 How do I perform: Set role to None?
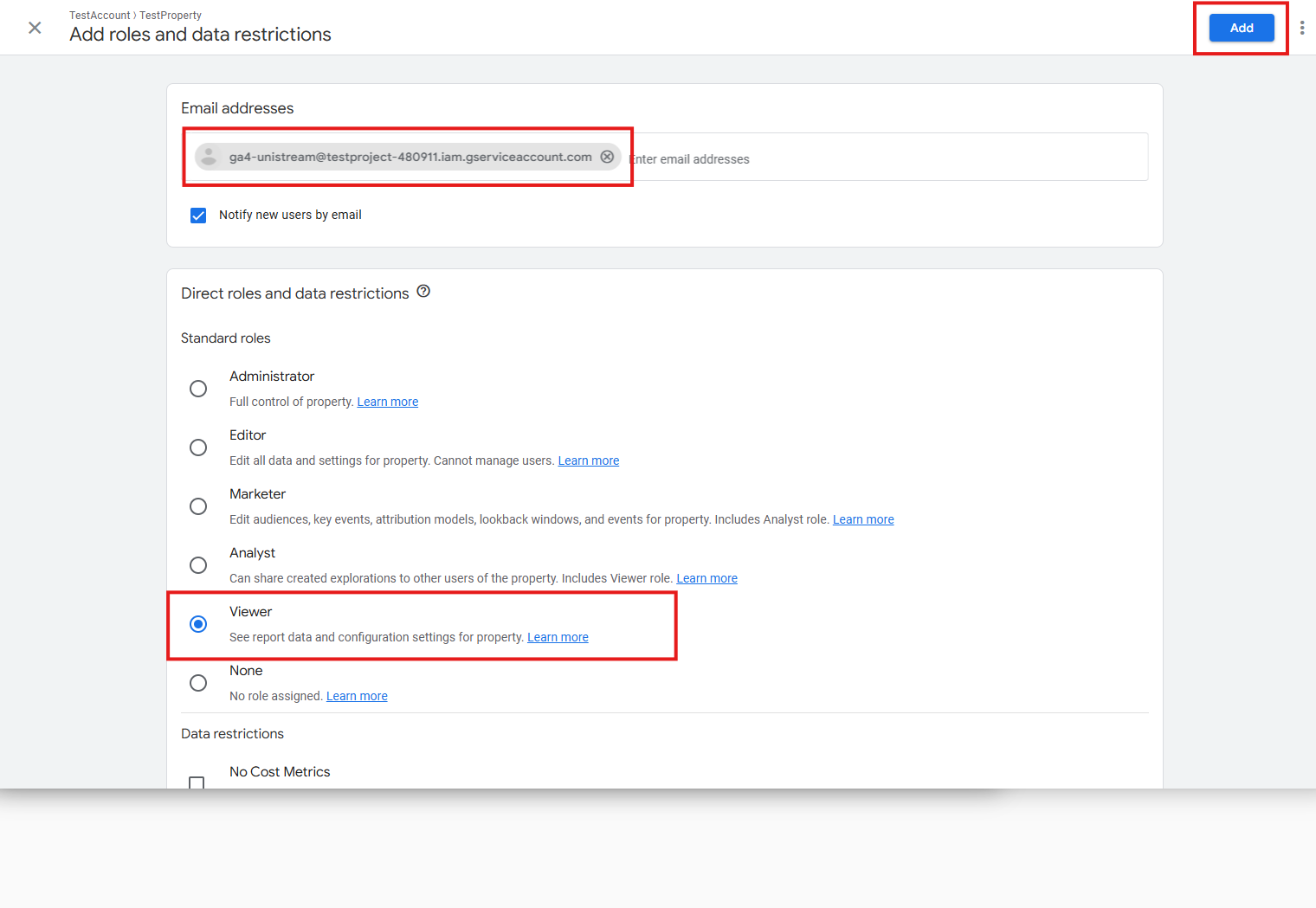point(198,683)
